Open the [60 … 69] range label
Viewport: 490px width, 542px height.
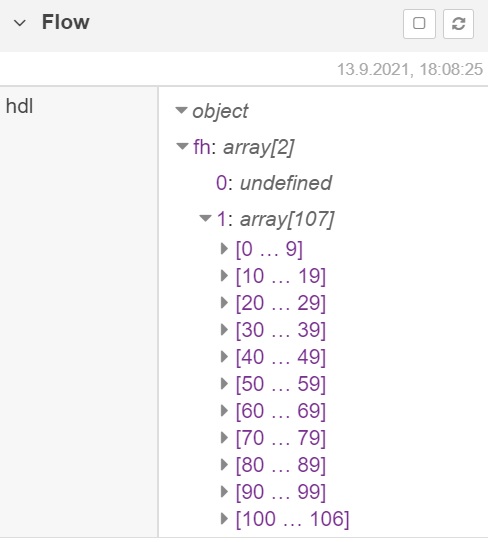point(281,411)
